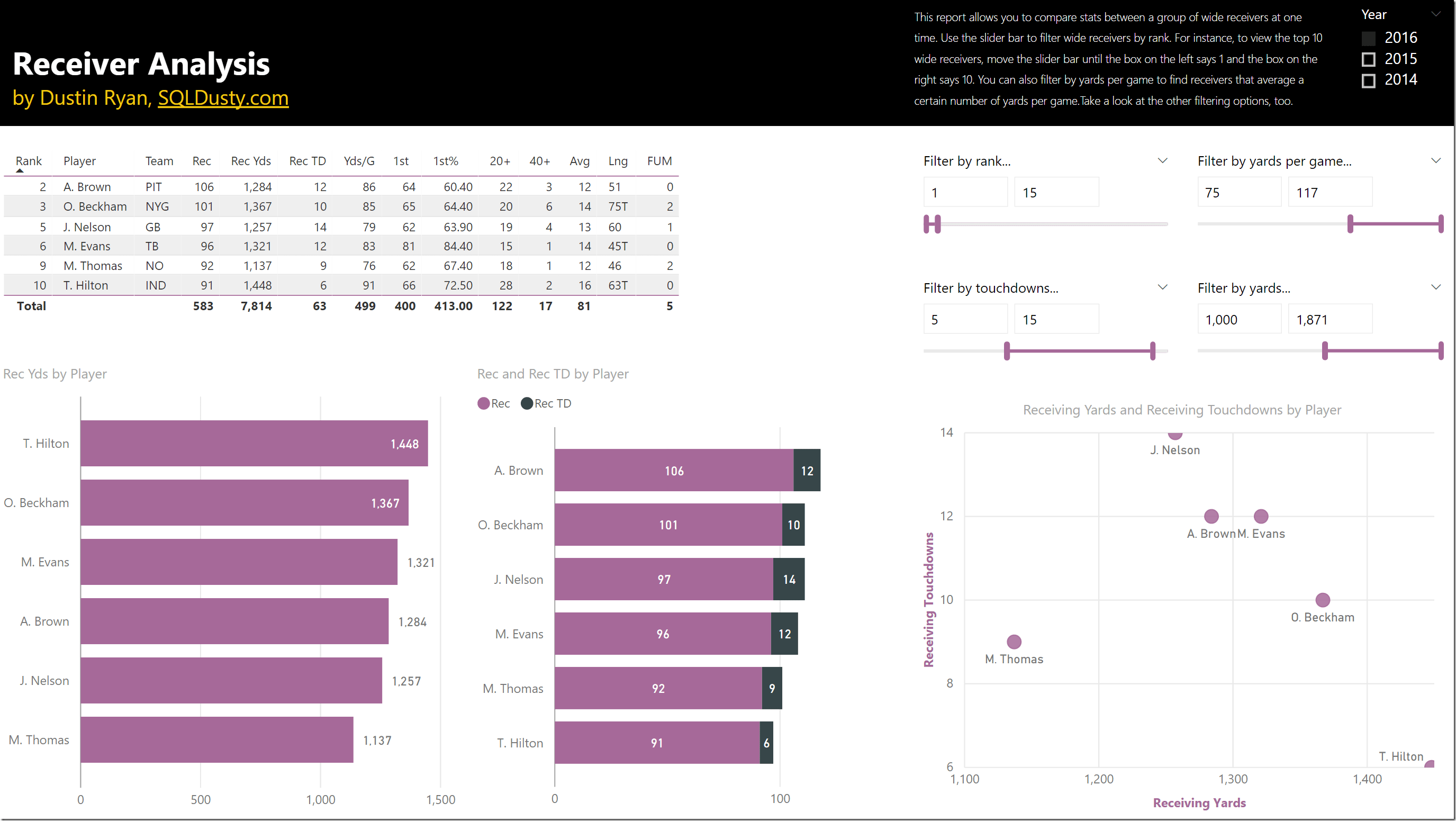Expand the Filter by rank dropdown
Screen dimensions: 1456x821
pyautogui.click(x=1163, y=160)
